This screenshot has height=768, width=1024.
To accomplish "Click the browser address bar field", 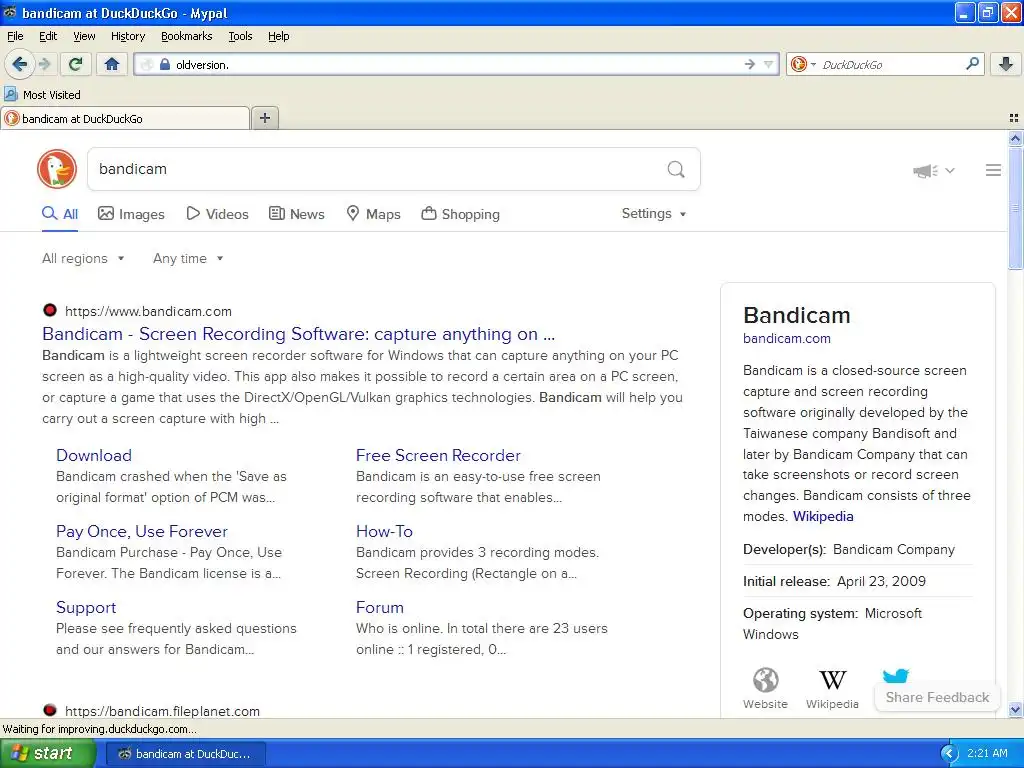I will coord(457,64).
